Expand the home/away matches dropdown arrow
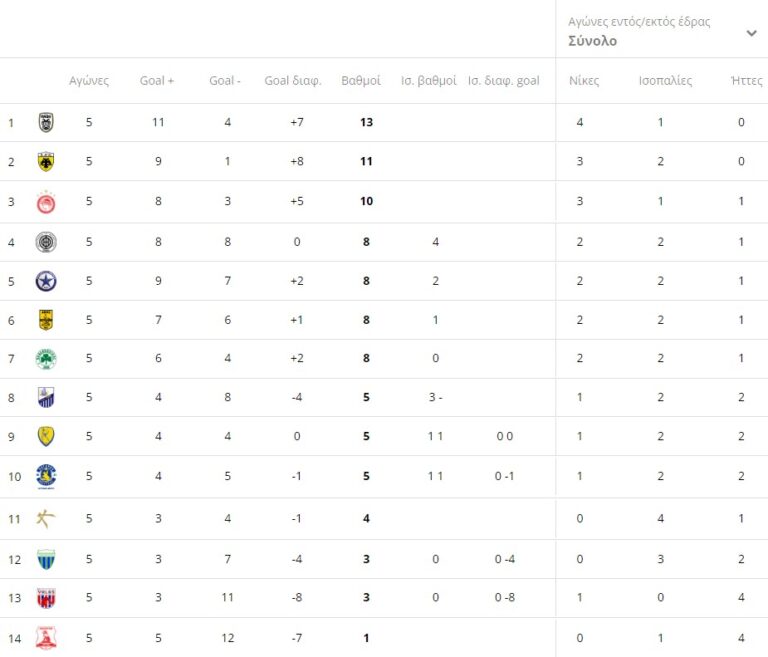Image resolution: width=768 pixels, height=657 pixels. [x=751, y=33]
